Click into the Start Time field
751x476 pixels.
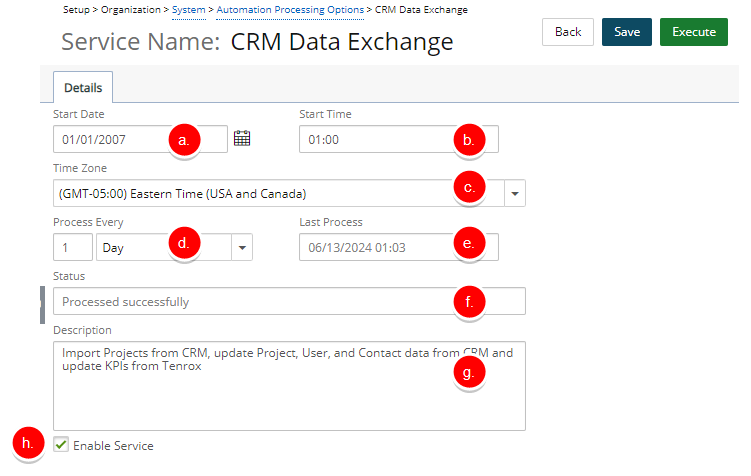click(x=398, y=139)
